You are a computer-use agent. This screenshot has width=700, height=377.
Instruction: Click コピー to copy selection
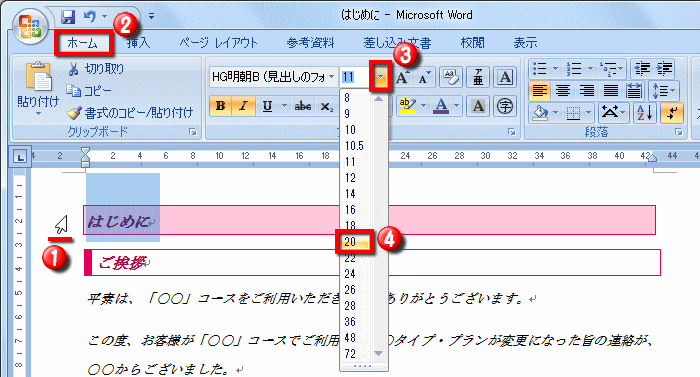click(x=89, y=91)
